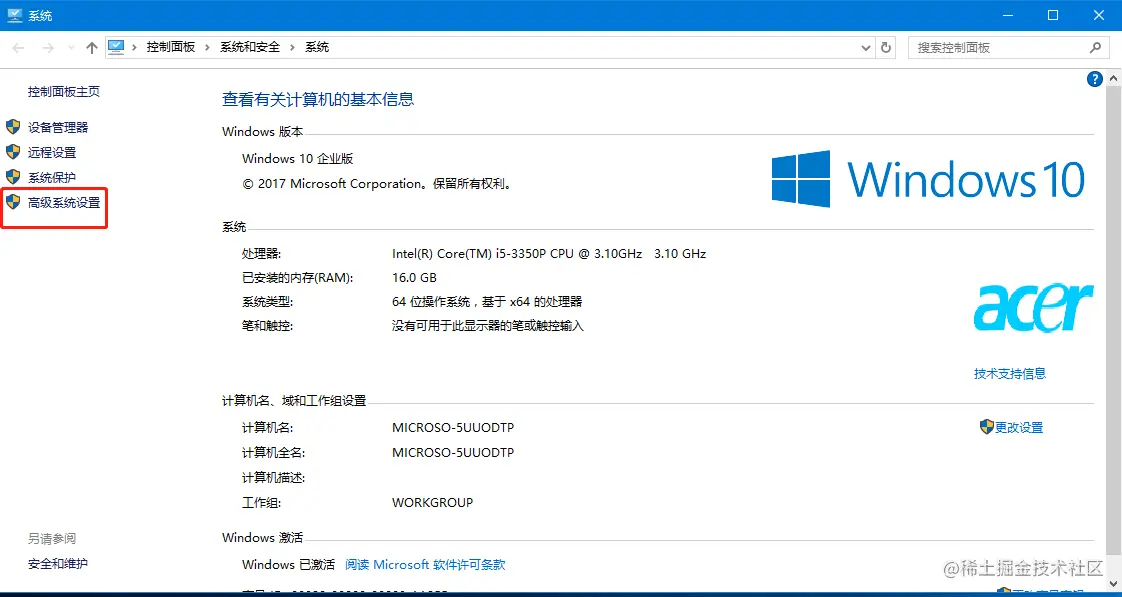
Task: Open 高级系统设置 link
Action: (x=64, y=203)
